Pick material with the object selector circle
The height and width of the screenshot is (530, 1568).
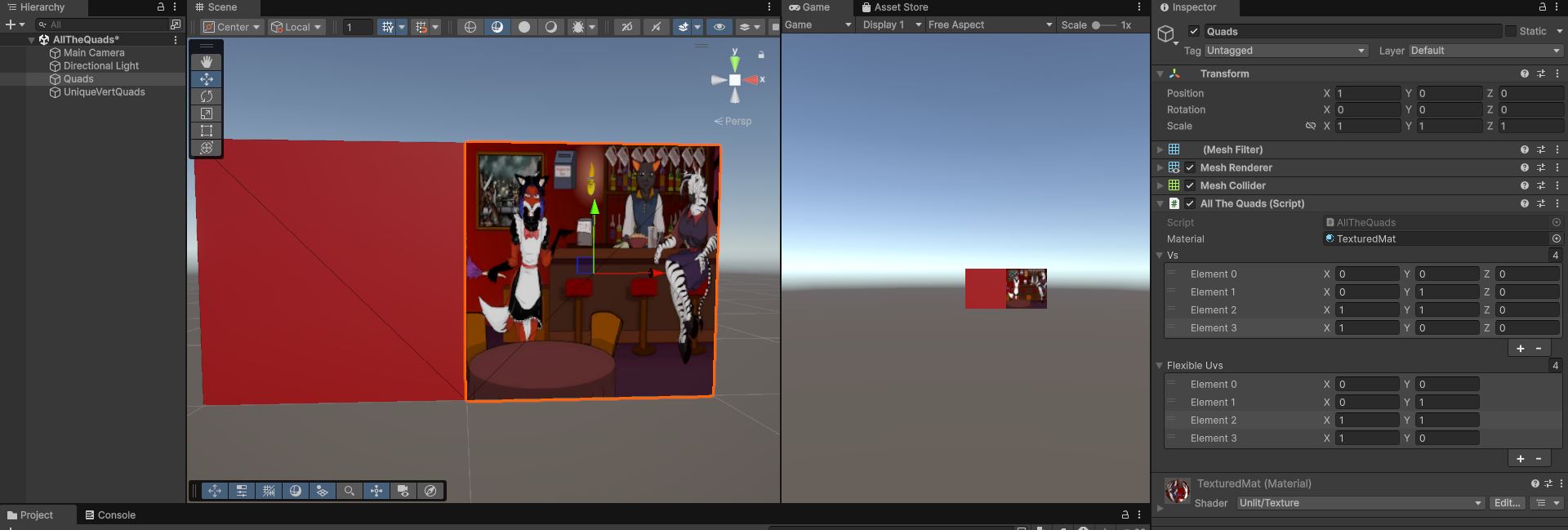[1556, 238]
